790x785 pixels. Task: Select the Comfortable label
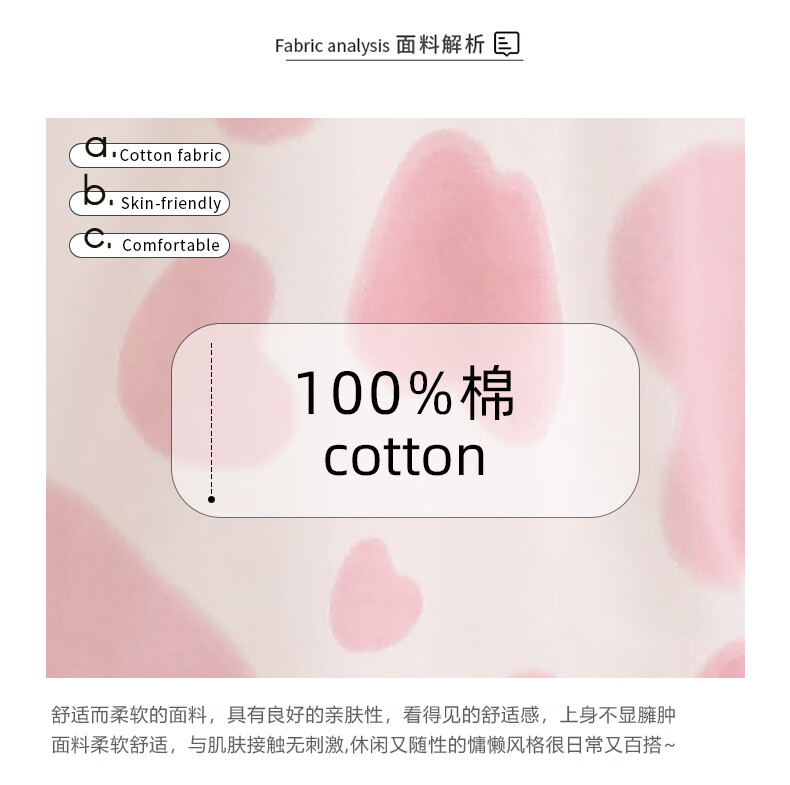(x=171, y=245)
